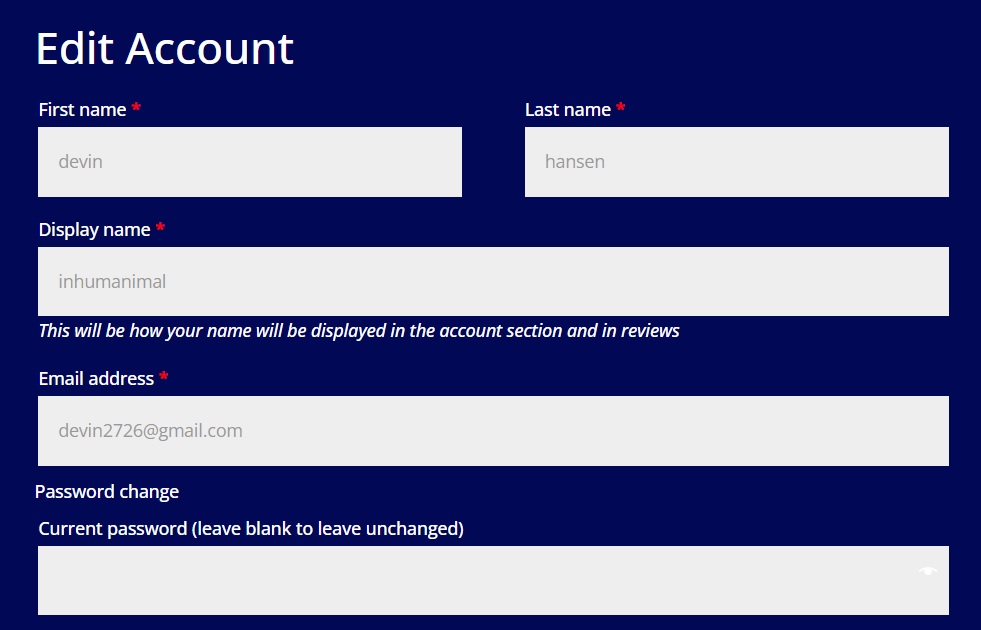
Task: Click the devin2726@gmail.com text
Action: tap(150, 430)
